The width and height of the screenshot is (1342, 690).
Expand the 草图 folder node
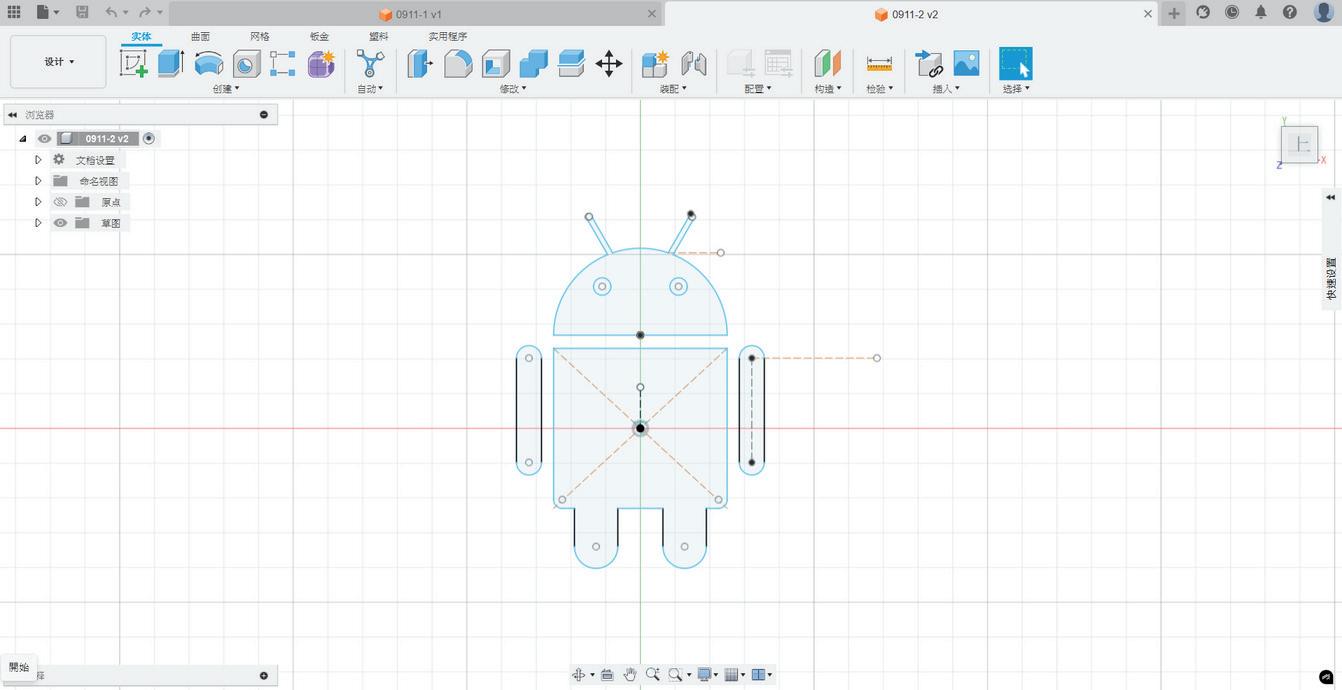click(x=38, y=223)
